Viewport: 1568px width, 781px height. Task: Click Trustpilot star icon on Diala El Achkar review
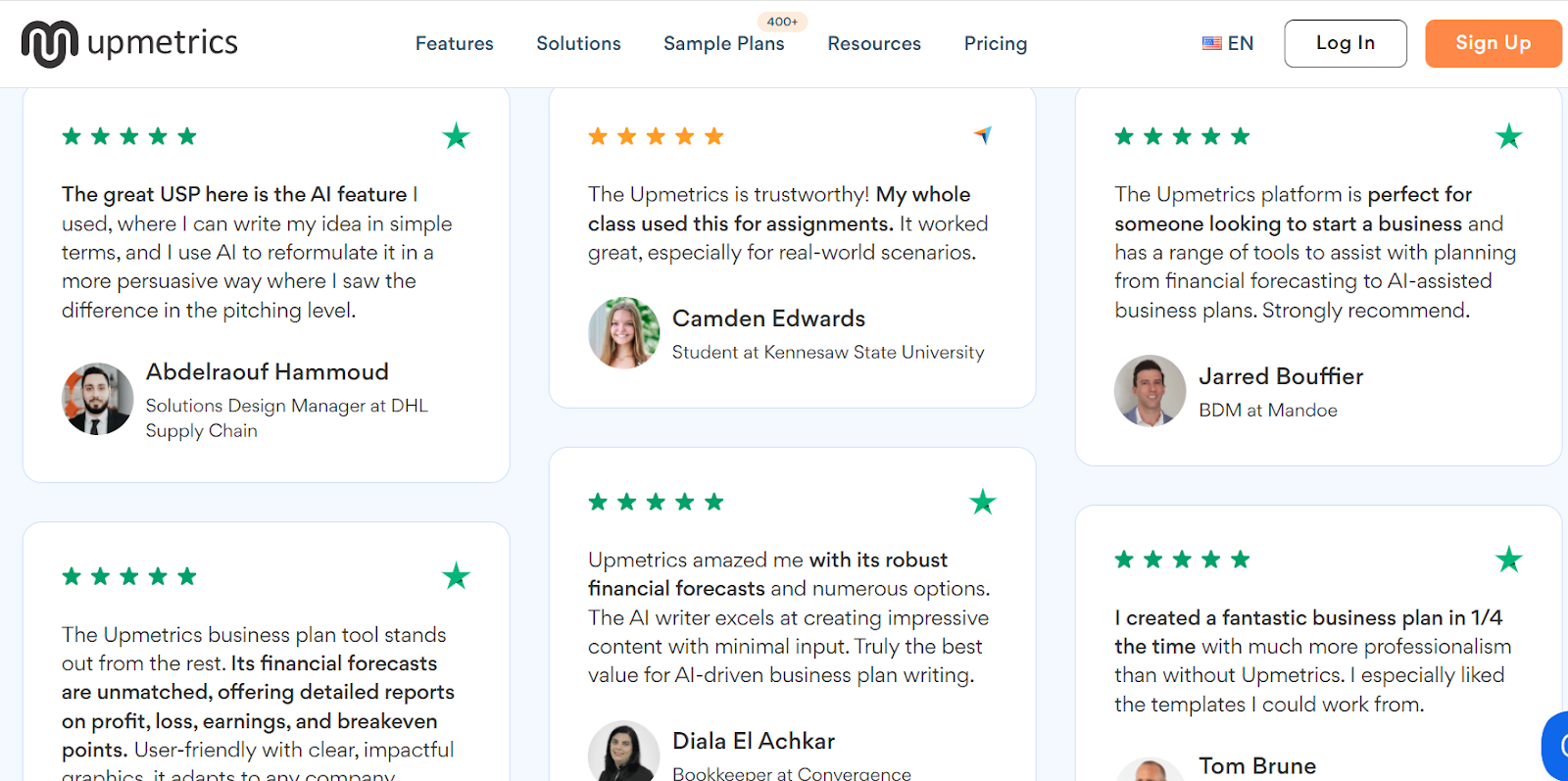click(x=983, y=502)
